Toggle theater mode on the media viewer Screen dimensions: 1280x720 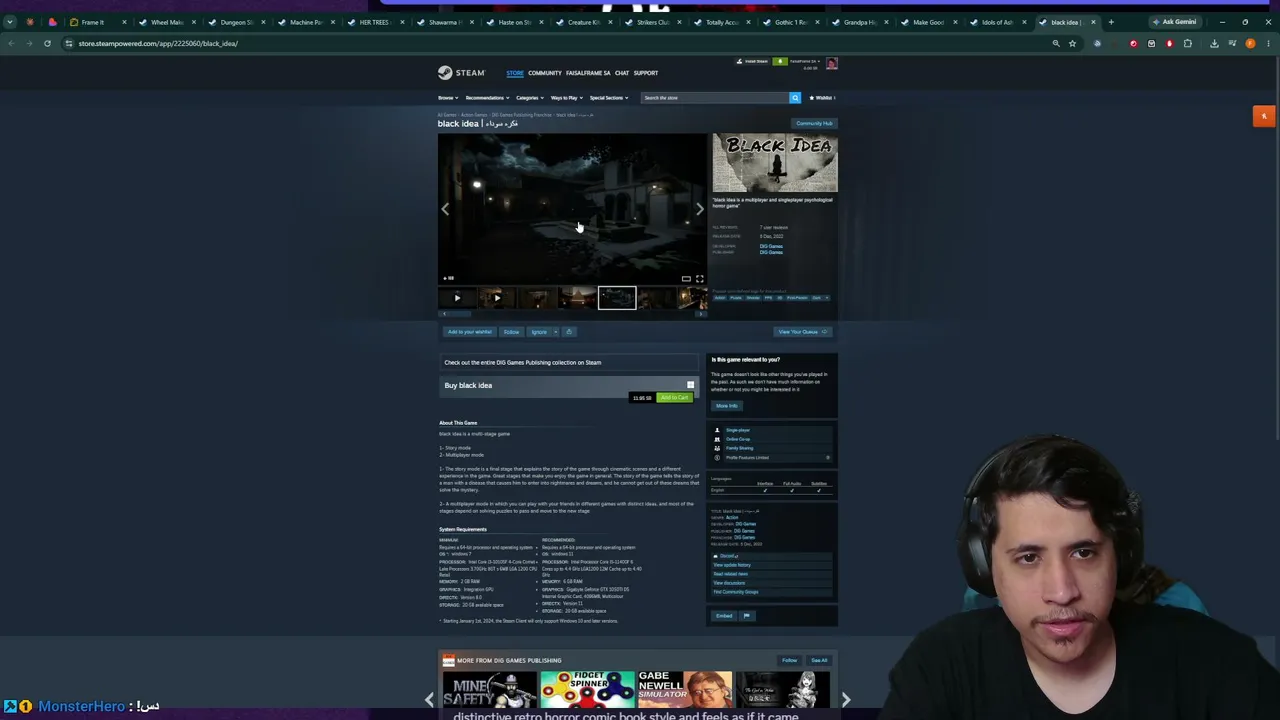tap(686, 279)
